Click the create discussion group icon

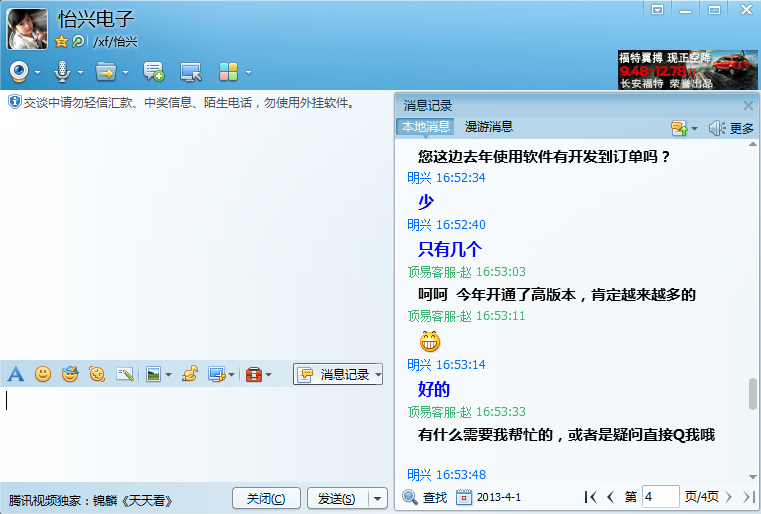point(153,71)
